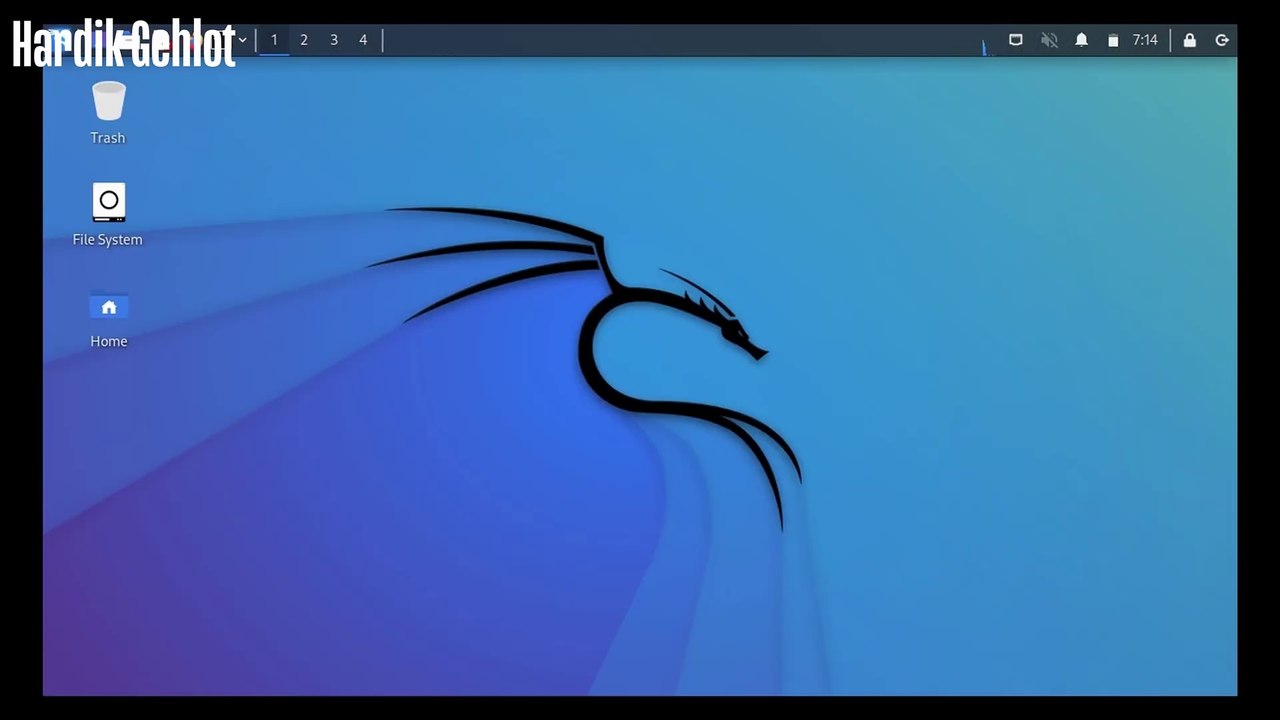Open the 7:14 clock in the panel
This screenshot has height=720, width=1280.
pyautogui.click(x=1145, y=40)
